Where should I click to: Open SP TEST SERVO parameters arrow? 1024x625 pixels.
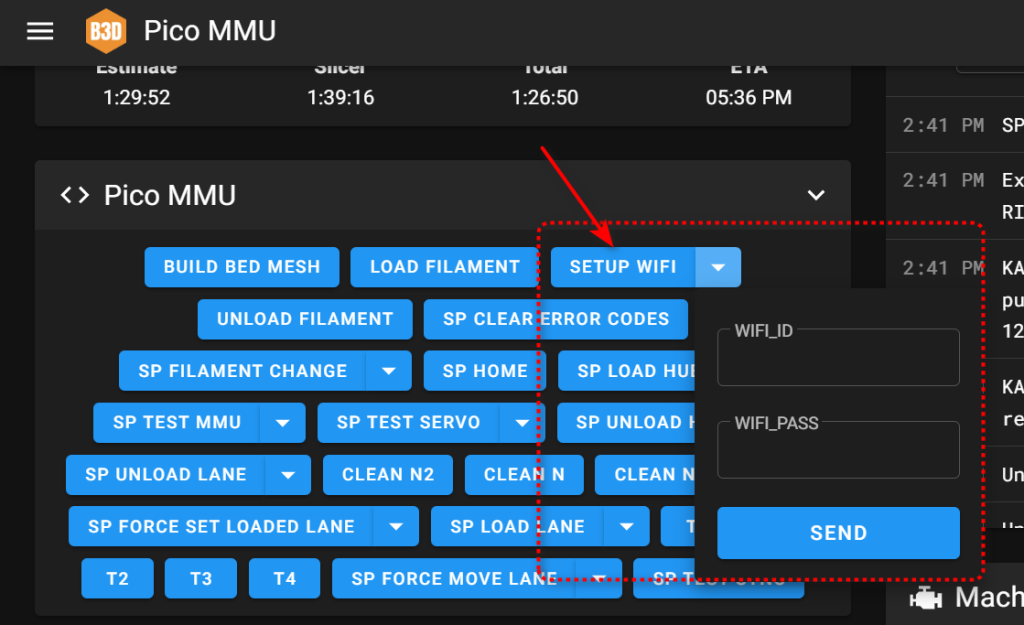point(522,423)
